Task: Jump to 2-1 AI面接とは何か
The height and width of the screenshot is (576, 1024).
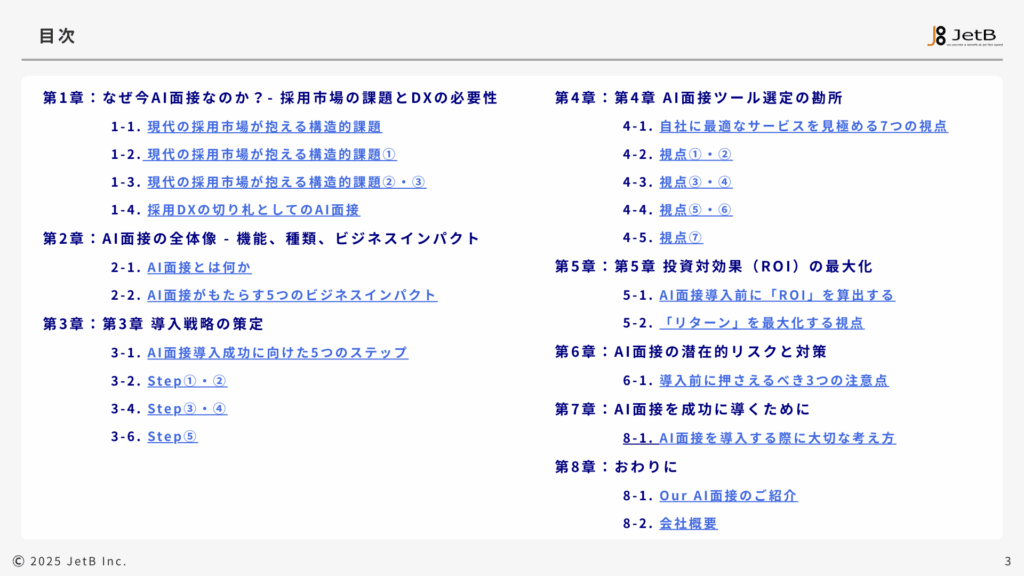Action: click(x=199, y=268)
